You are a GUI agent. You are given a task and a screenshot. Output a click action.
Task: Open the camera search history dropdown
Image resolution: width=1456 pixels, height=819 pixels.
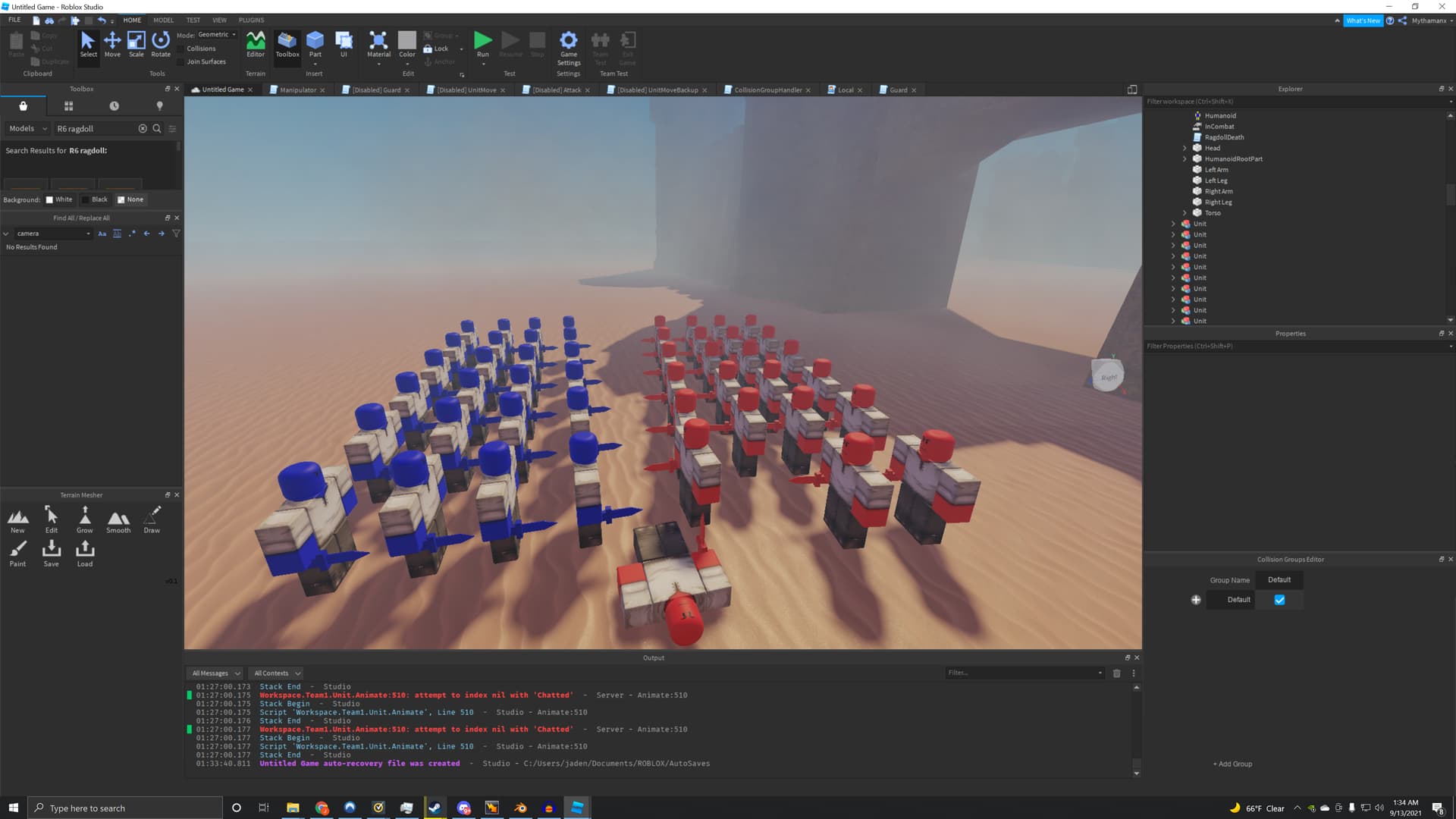[x=89, y=234]
